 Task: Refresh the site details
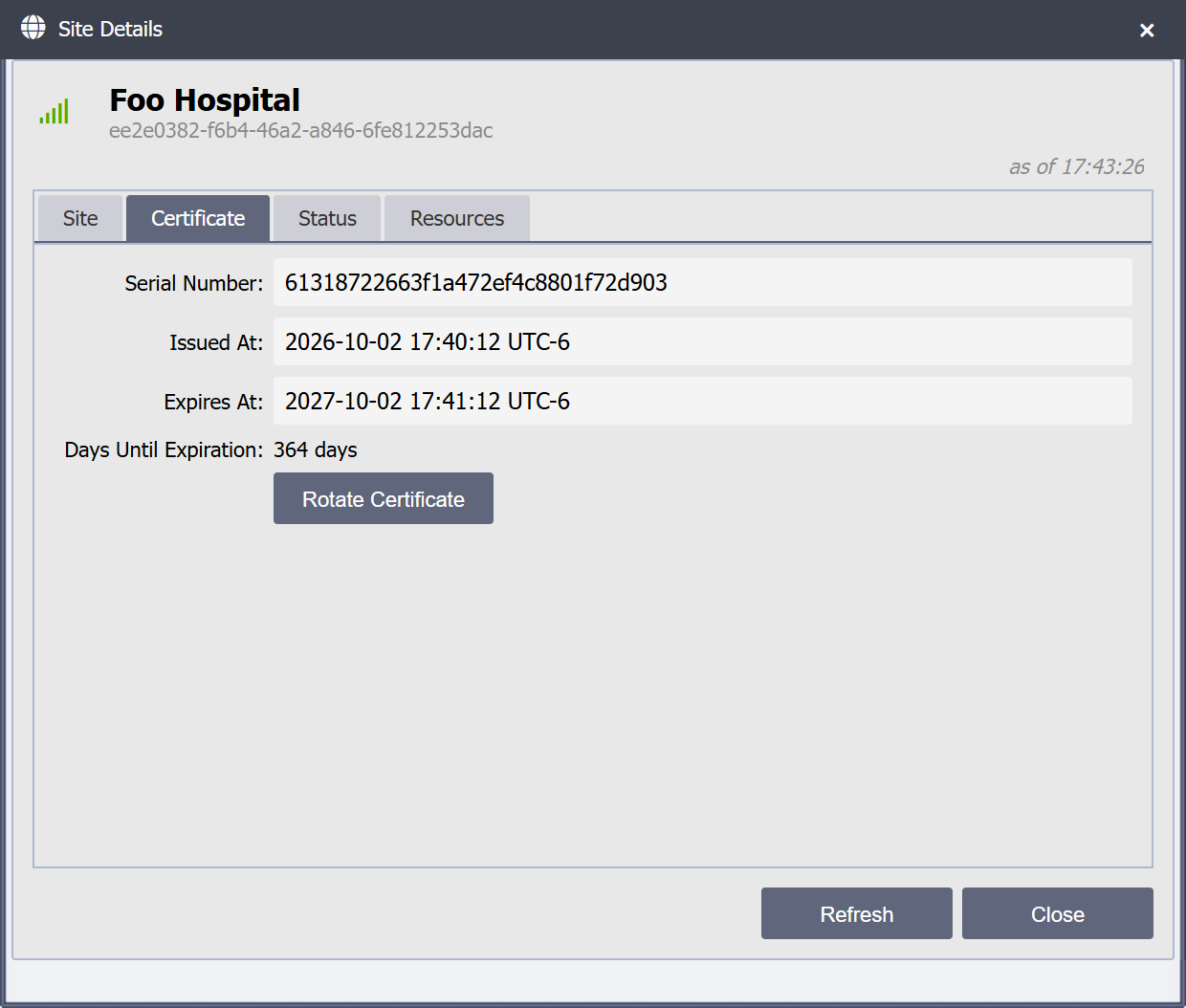[857, 913]
